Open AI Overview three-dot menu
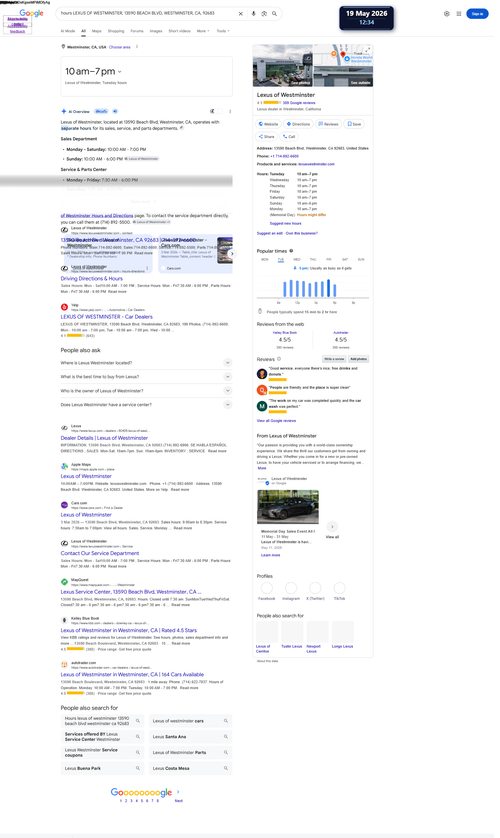500x838 pixels. pos(230,112)
